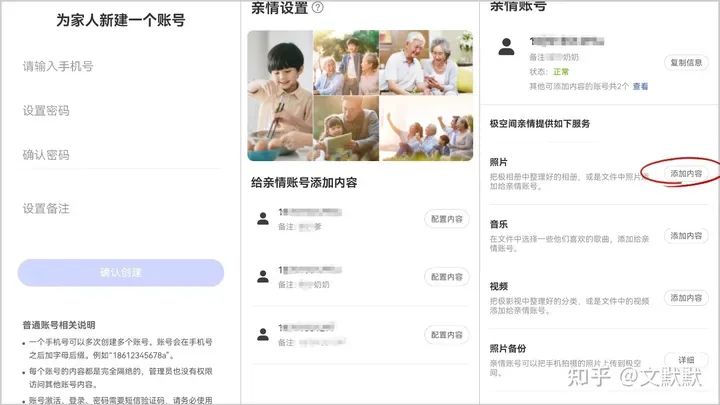The image size is (720, 405).
Task: Select the 奶奶 account avatar icon in list
Action: click(x=263, y=276)
